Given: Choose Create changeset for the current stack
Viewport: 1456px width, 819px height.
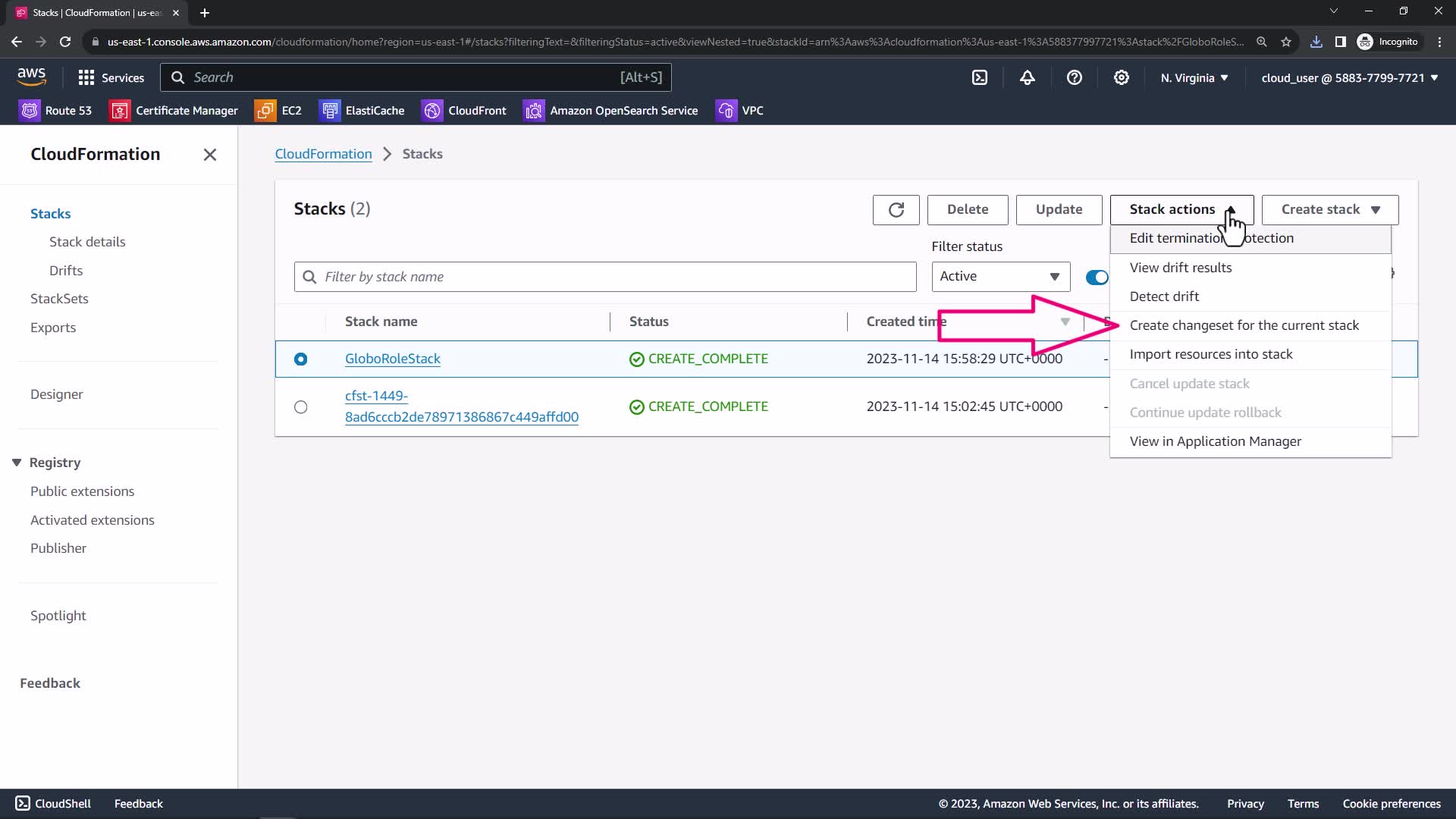Looking at the screenshot, I should (1244, 325).
